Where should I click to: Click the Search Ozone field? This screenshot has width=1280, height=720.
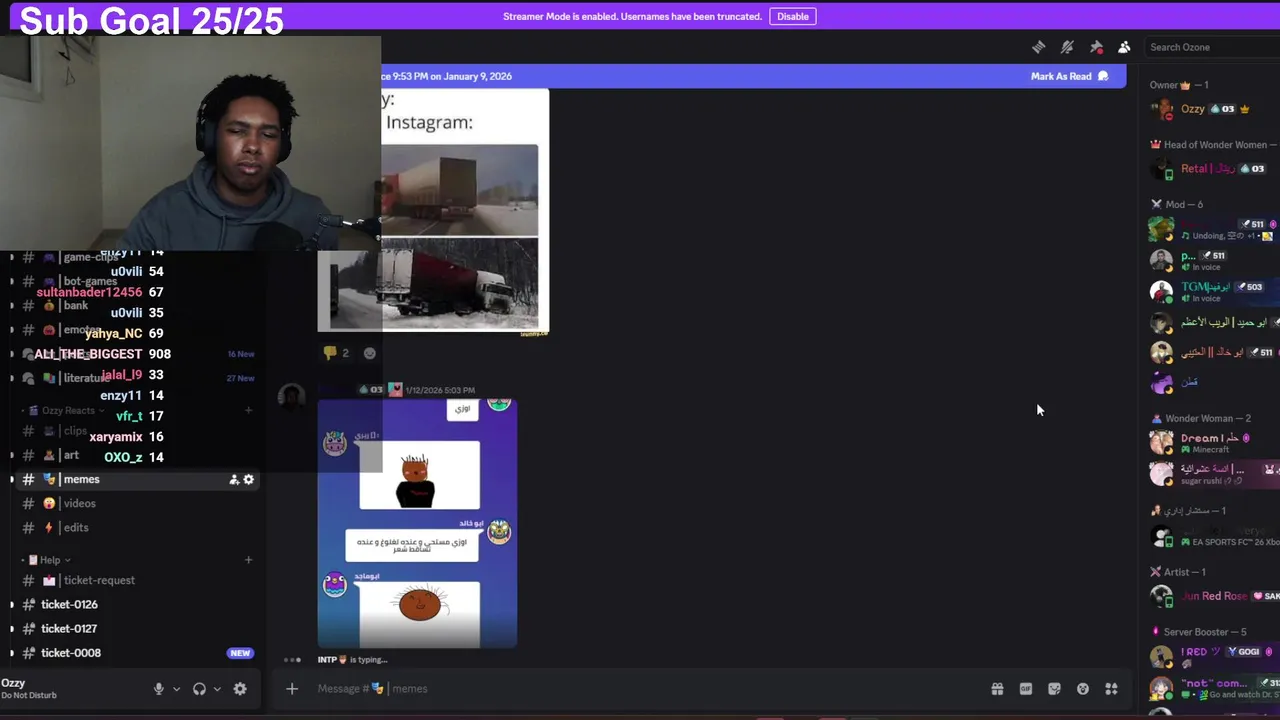(1212, 47)
